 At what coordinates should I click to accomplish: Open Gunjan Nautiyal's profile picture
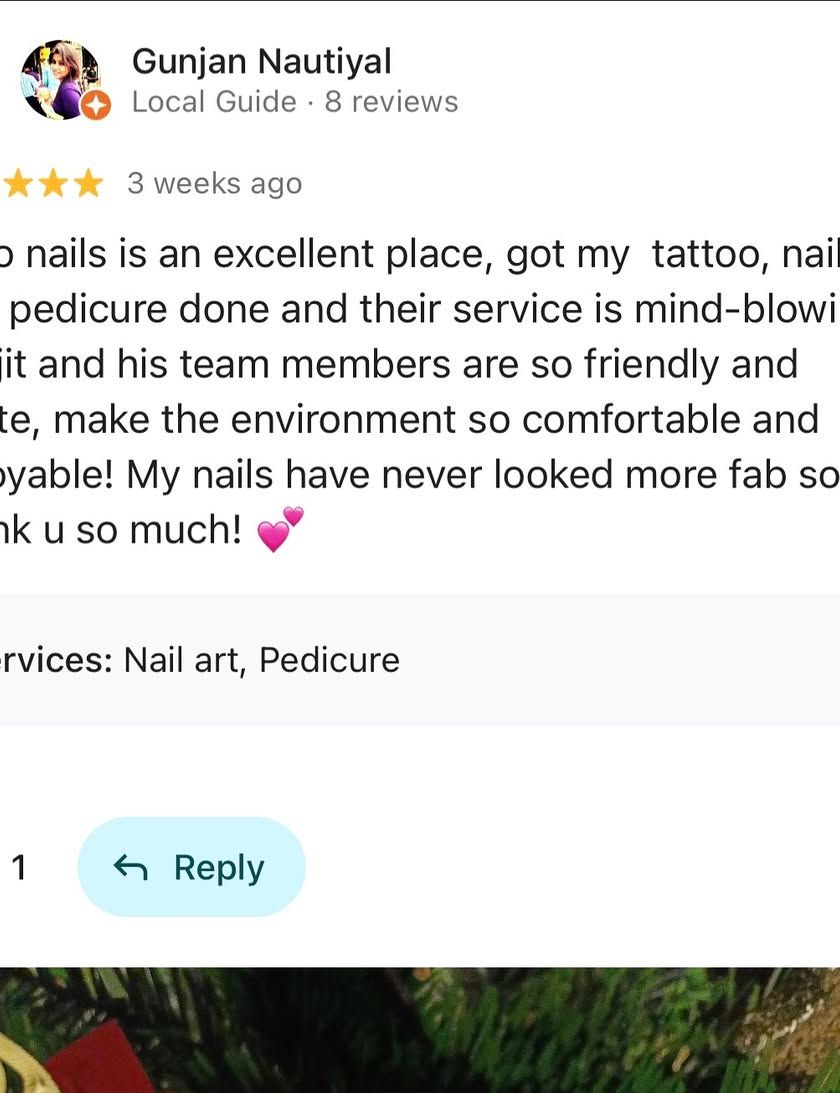58,78
